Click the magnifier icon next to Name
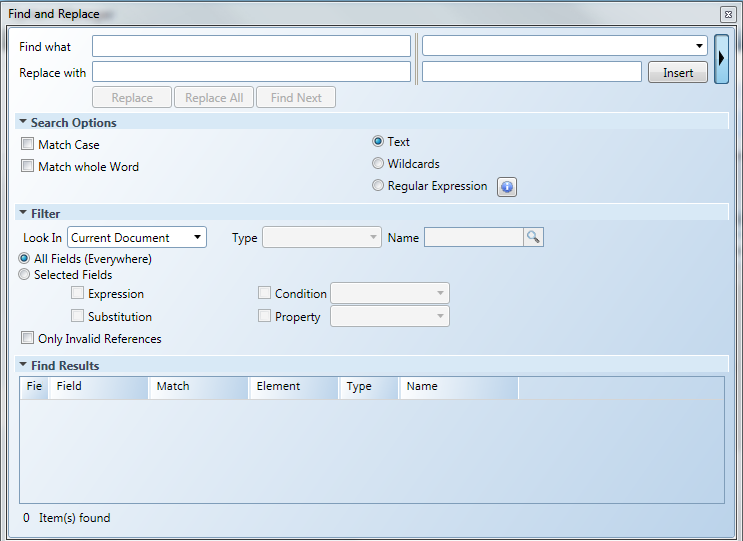This screenshot has width=743, height=541. pyautogui.click(x=534, y=237)
